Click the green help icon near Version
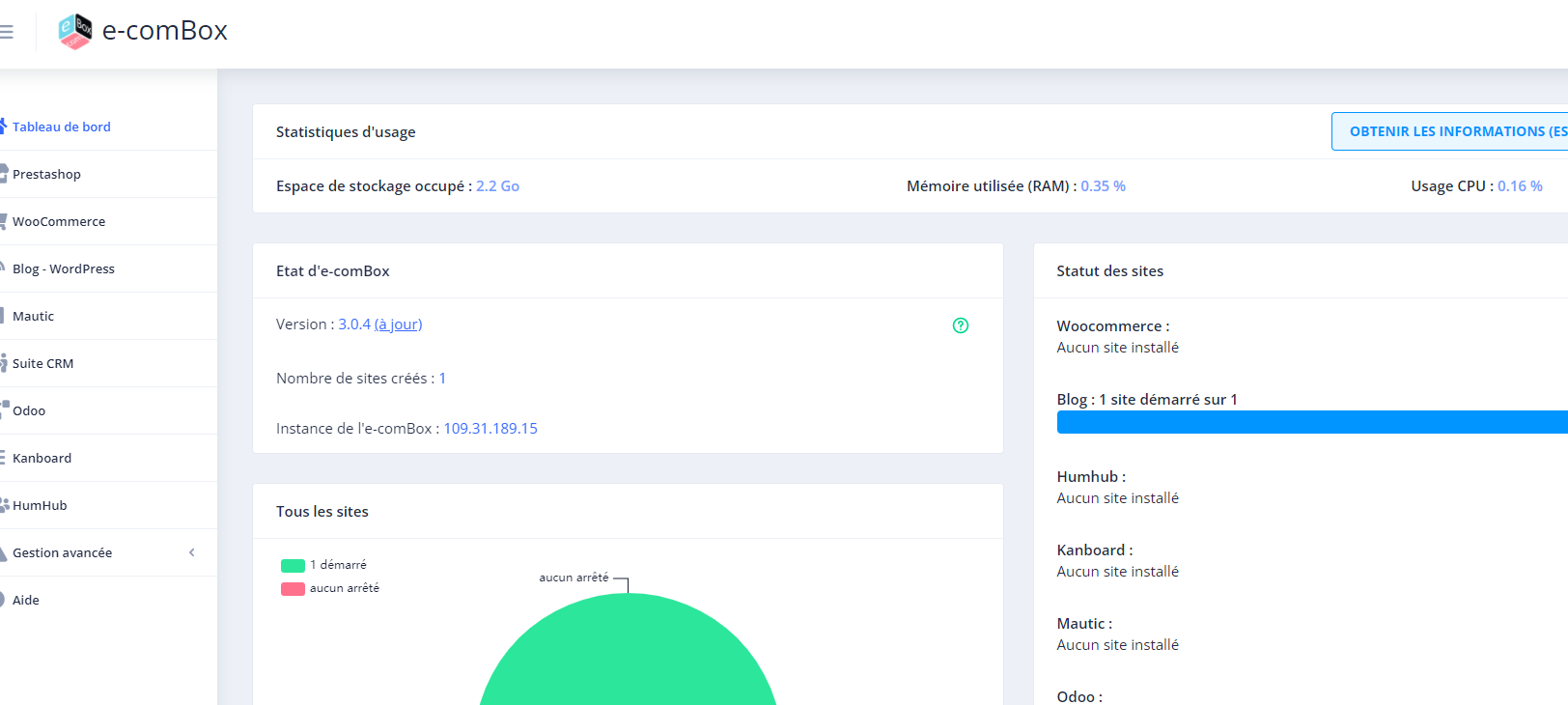 click(x=960, y=325)
